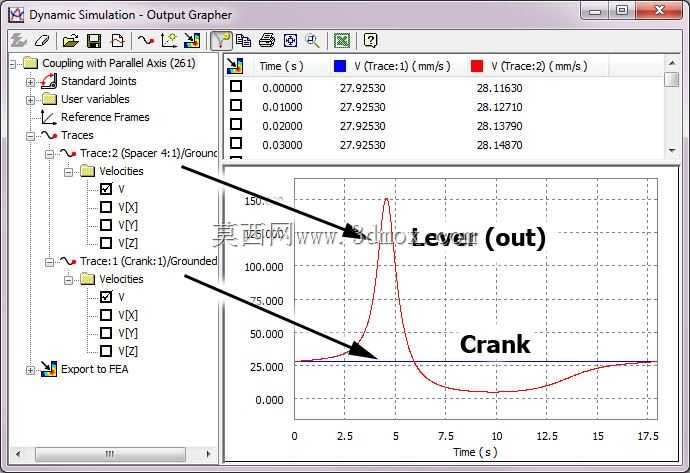Uncheck V under Trace:1 velocities
Image resolution: width=690 pixels, height=473 pixels.
tap(106, 297)
